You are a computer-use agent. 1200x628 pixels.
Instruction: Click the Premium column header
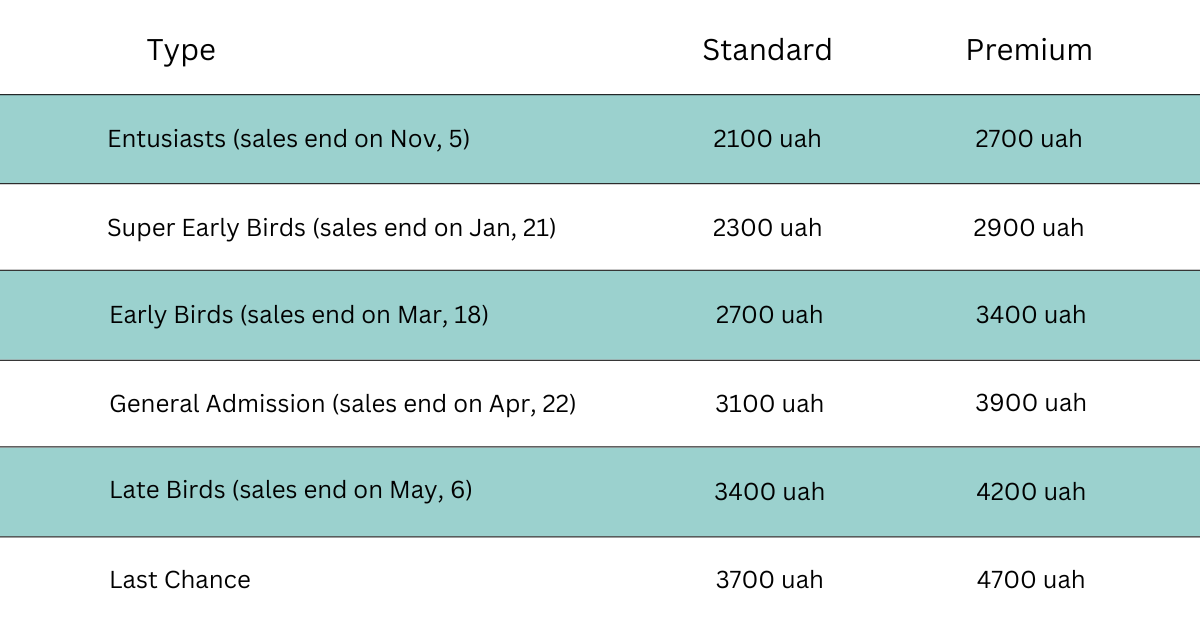pyautogui.click(x=1029, y=50)
